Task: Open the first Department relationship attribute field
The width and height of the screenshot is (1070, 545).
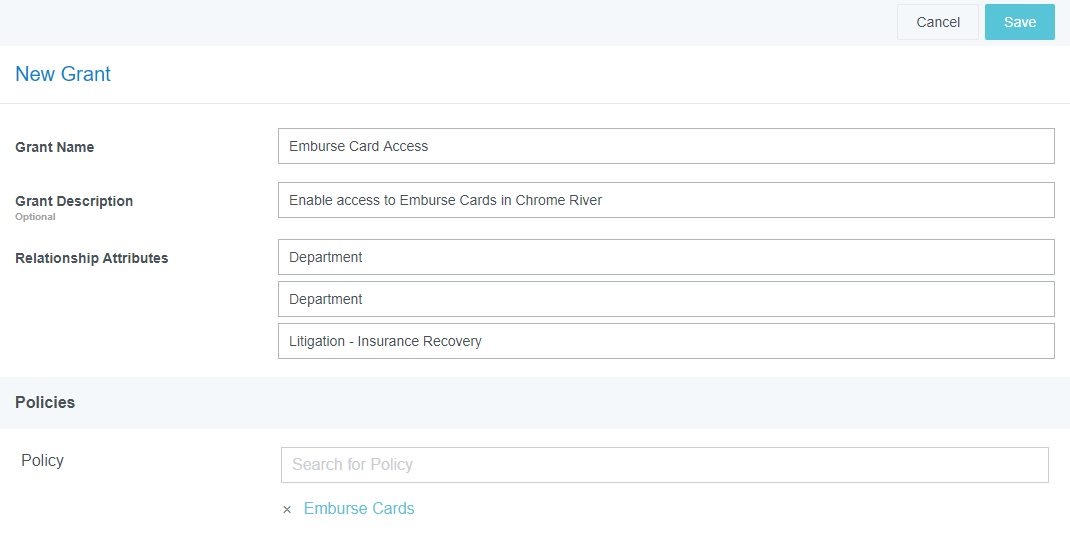Action: pyautogui.click(x=665, y=257)
